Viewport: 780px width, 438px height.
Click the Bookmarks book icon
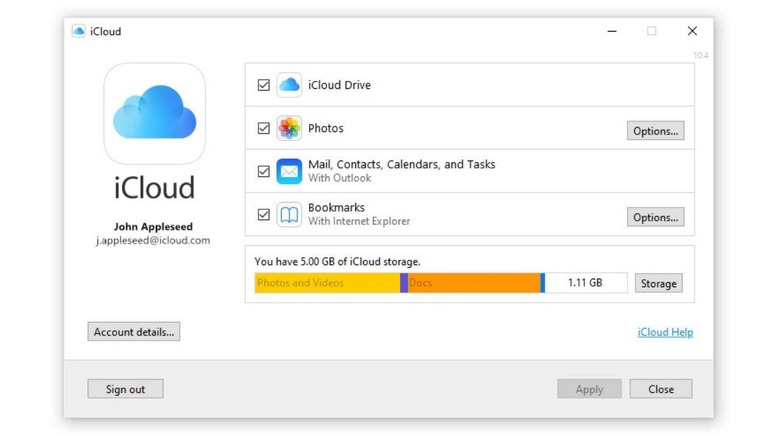click(289, 214)
